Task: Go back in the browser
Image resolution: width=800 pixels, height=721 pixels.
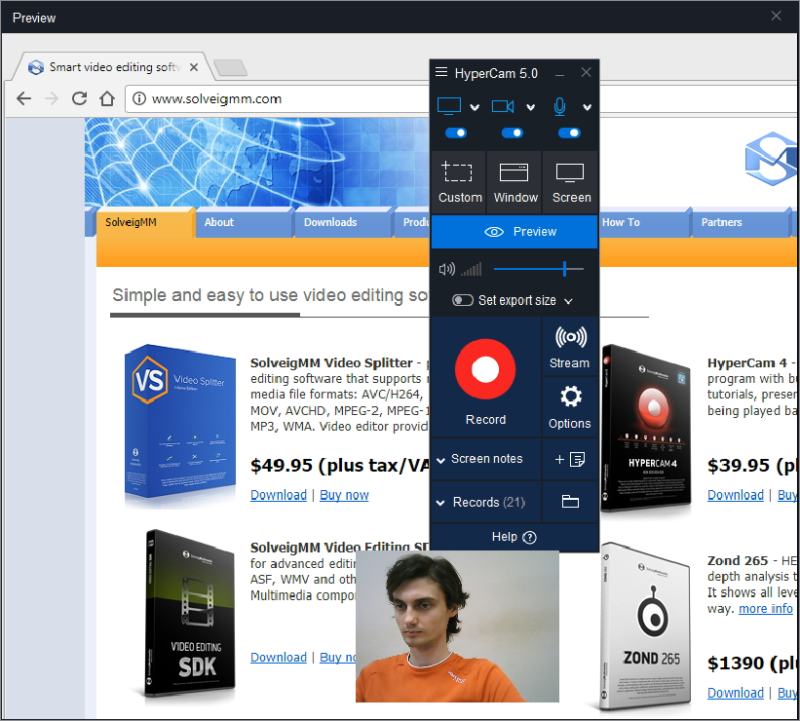Action: pos(24,98)
